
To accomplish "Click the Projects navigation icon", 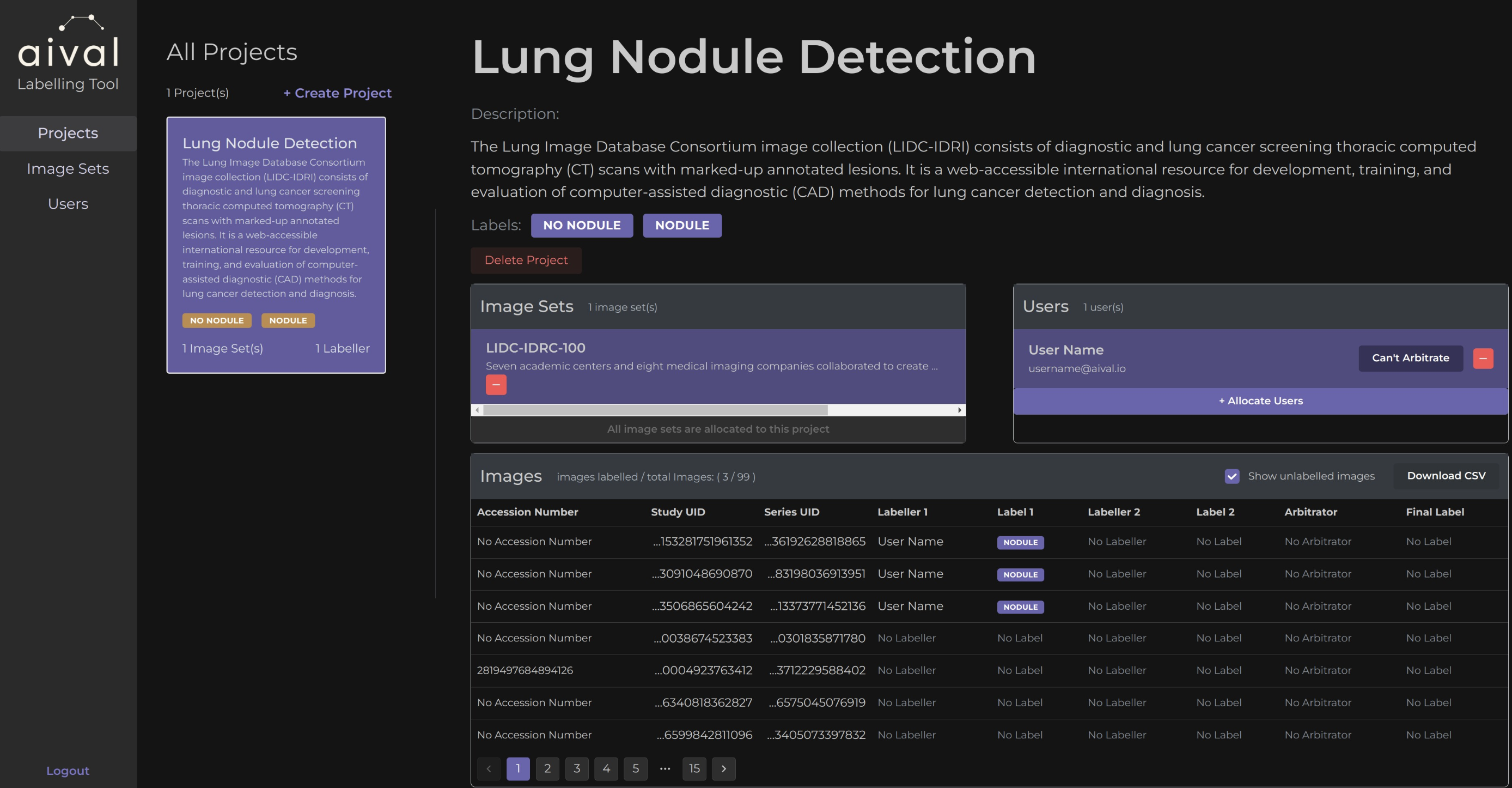I will coord(67,132).
